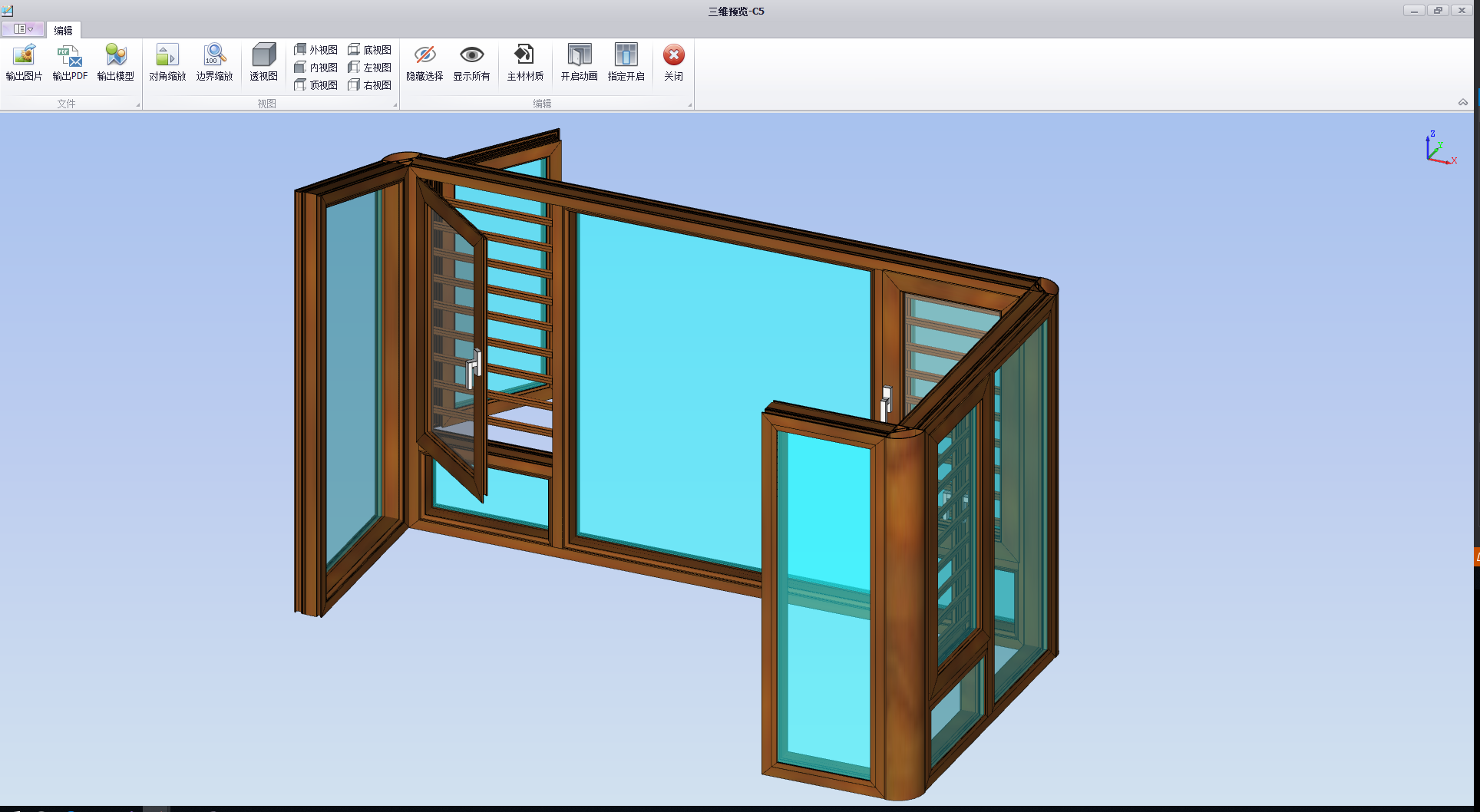Expand the 视图 group dialog launcher
Image resolution: width=1480 pixels, height=812 pixels.
[x=395, y=105]
